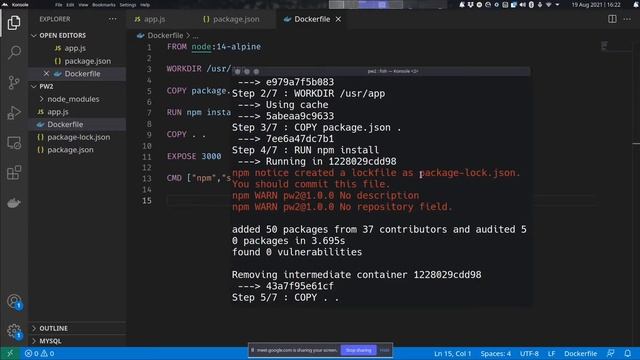
Task: Open the Help menu
Action: pyautogui.click(x=145, y=5)
